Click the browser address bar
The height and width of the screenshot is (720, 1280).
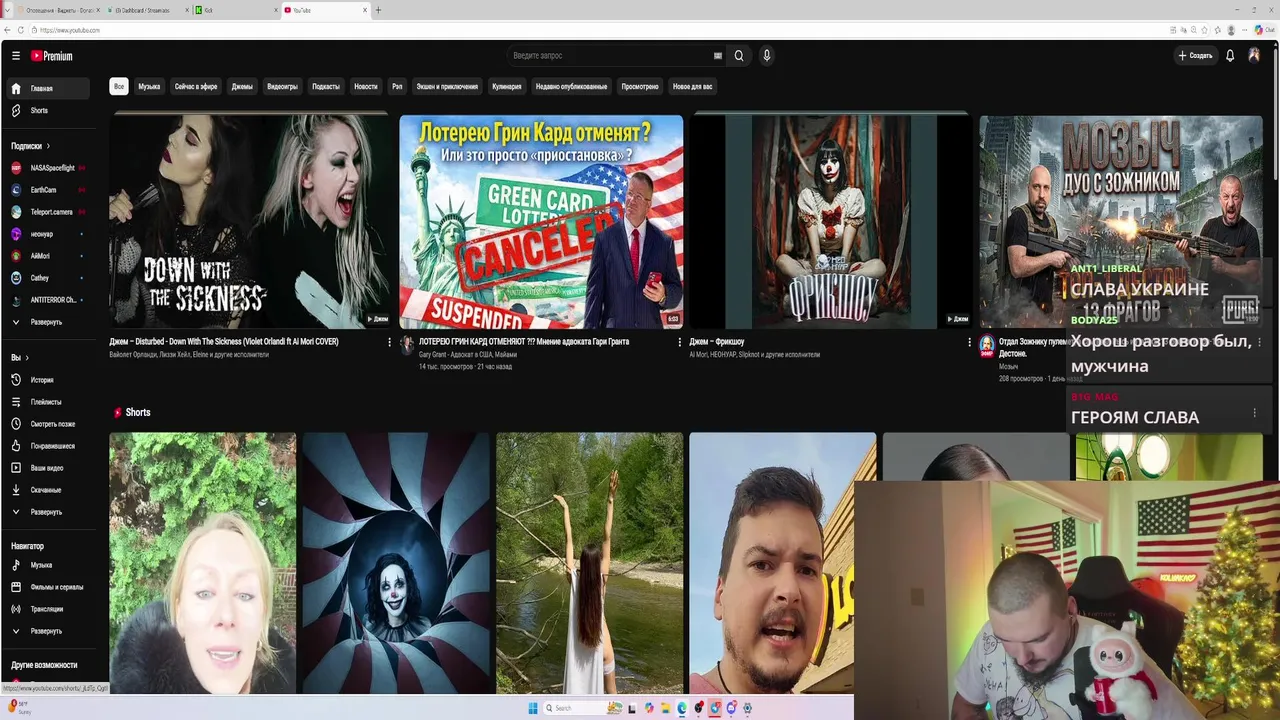point(600,30)
